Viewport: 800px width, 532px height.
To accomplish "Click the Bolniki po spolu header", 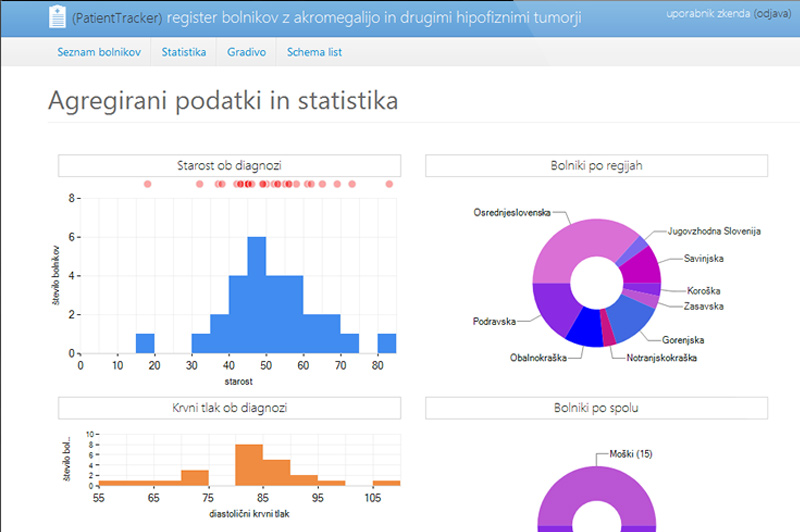I will (x=596, y=408).
